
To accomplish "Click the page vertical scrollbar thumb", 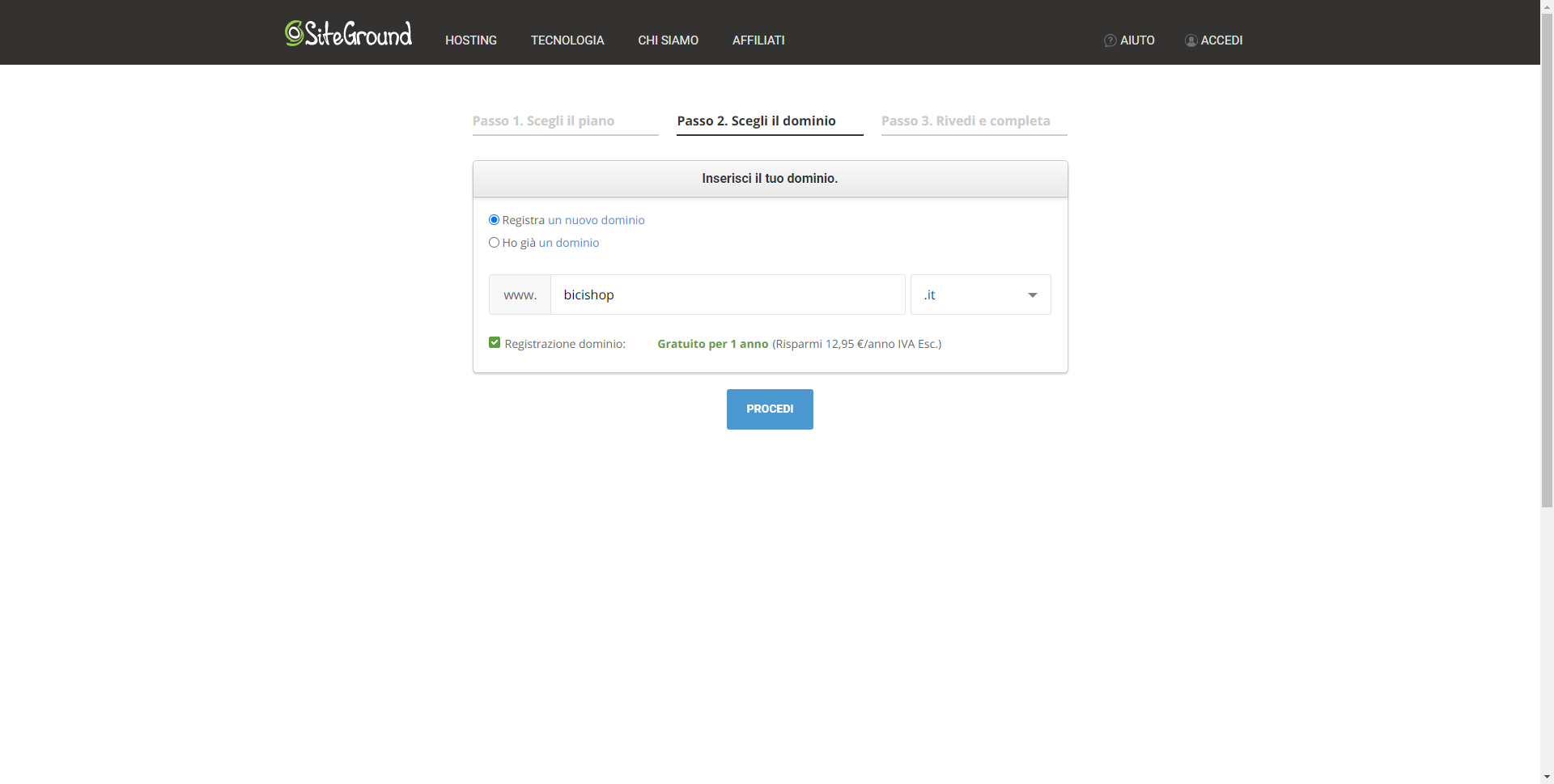I will tap(1547, 259).
